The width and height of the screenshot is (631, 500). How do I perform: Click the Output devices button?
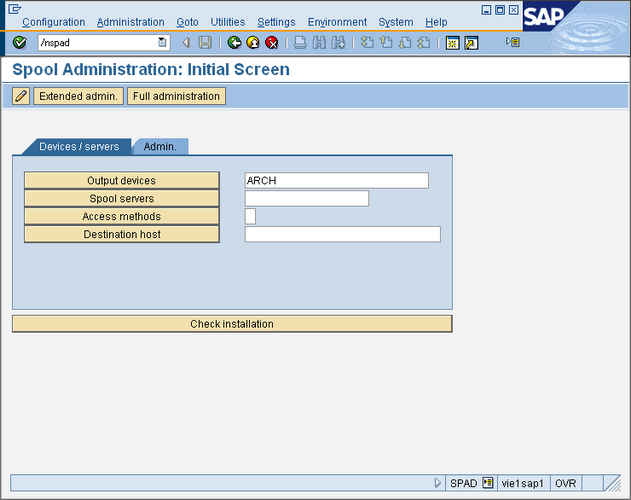tap(121, 180)
